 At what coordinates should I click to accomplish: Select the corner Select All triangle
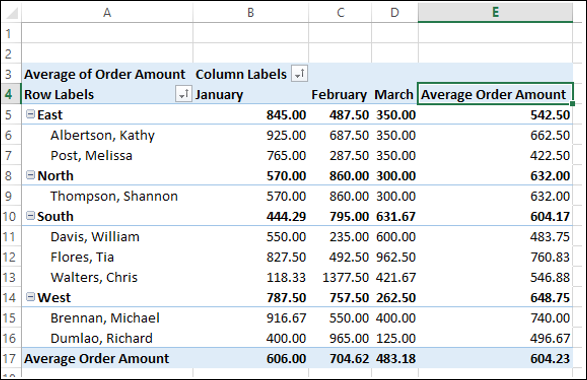coord(12,12)
